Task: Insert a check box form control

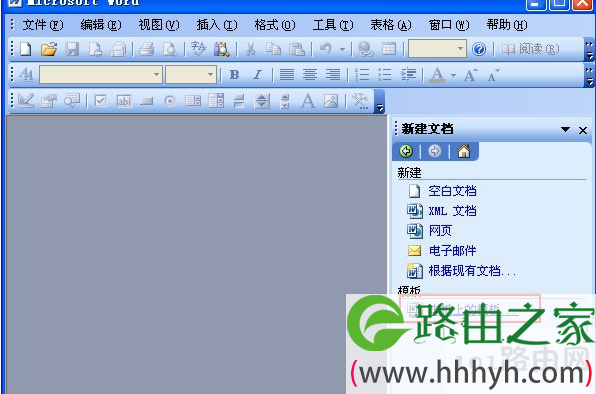Action: coord(101,101)
